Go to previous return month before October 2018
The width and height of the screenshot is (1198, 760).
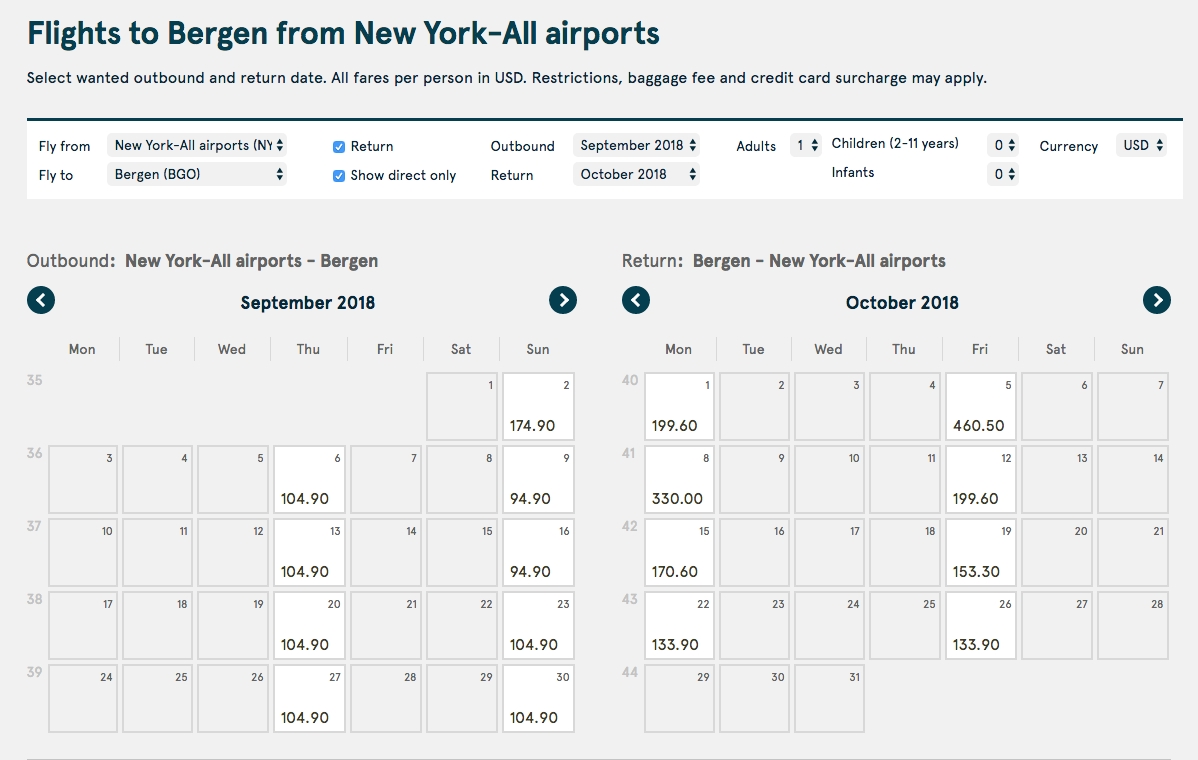636,300
